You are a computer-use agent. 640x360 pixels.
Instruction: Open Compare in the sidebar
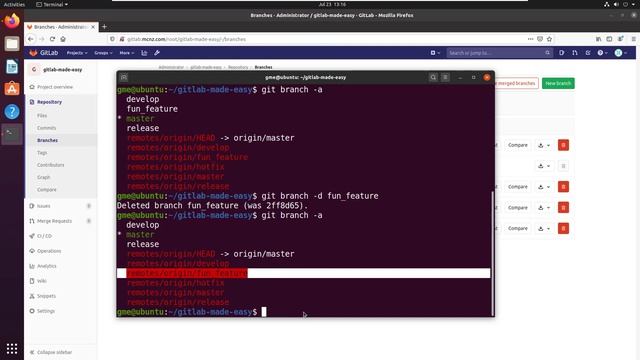(x=47, y=190)
